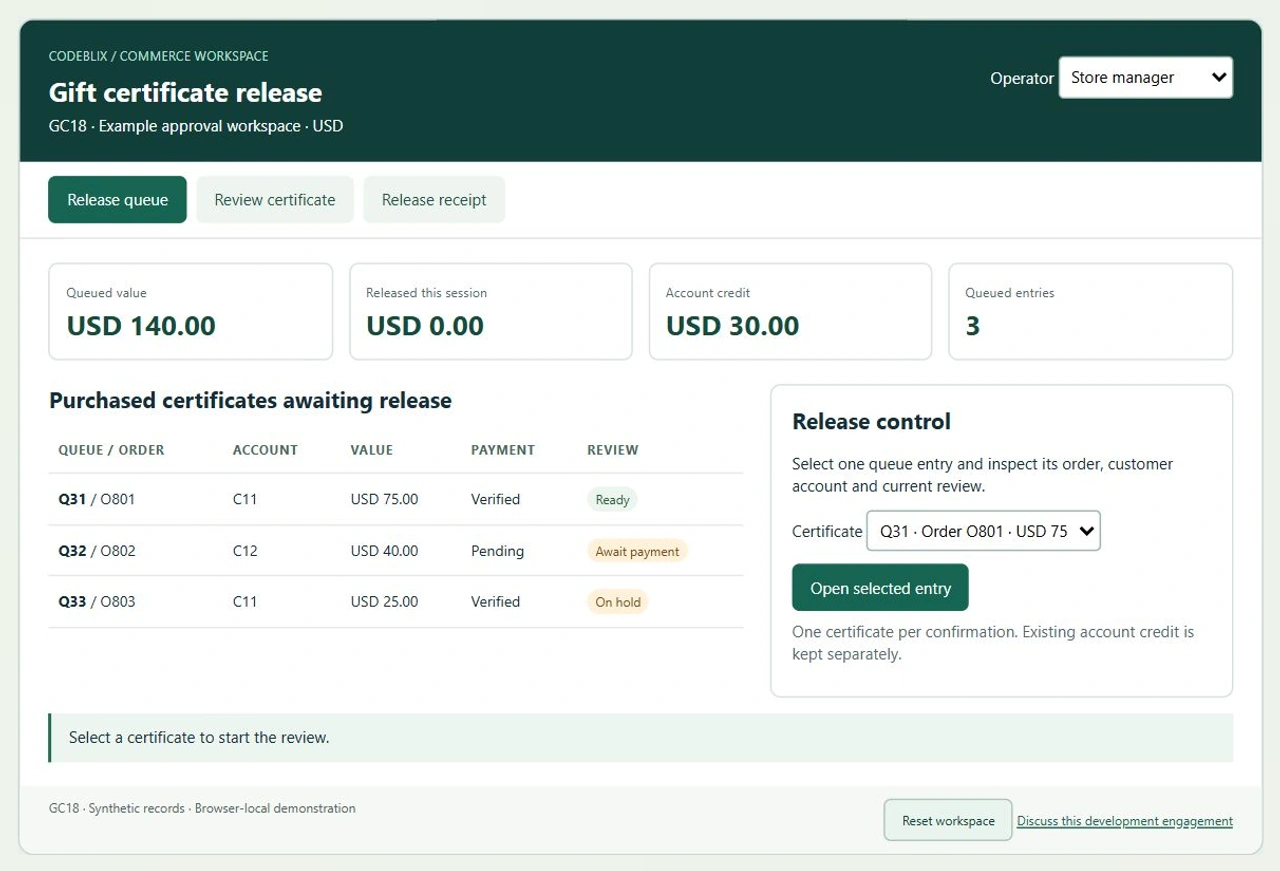The height and width of the screenshot is (871, 1280).
Task: Click the Queued entries count 3 card
Action: [x=1090, y=311]
